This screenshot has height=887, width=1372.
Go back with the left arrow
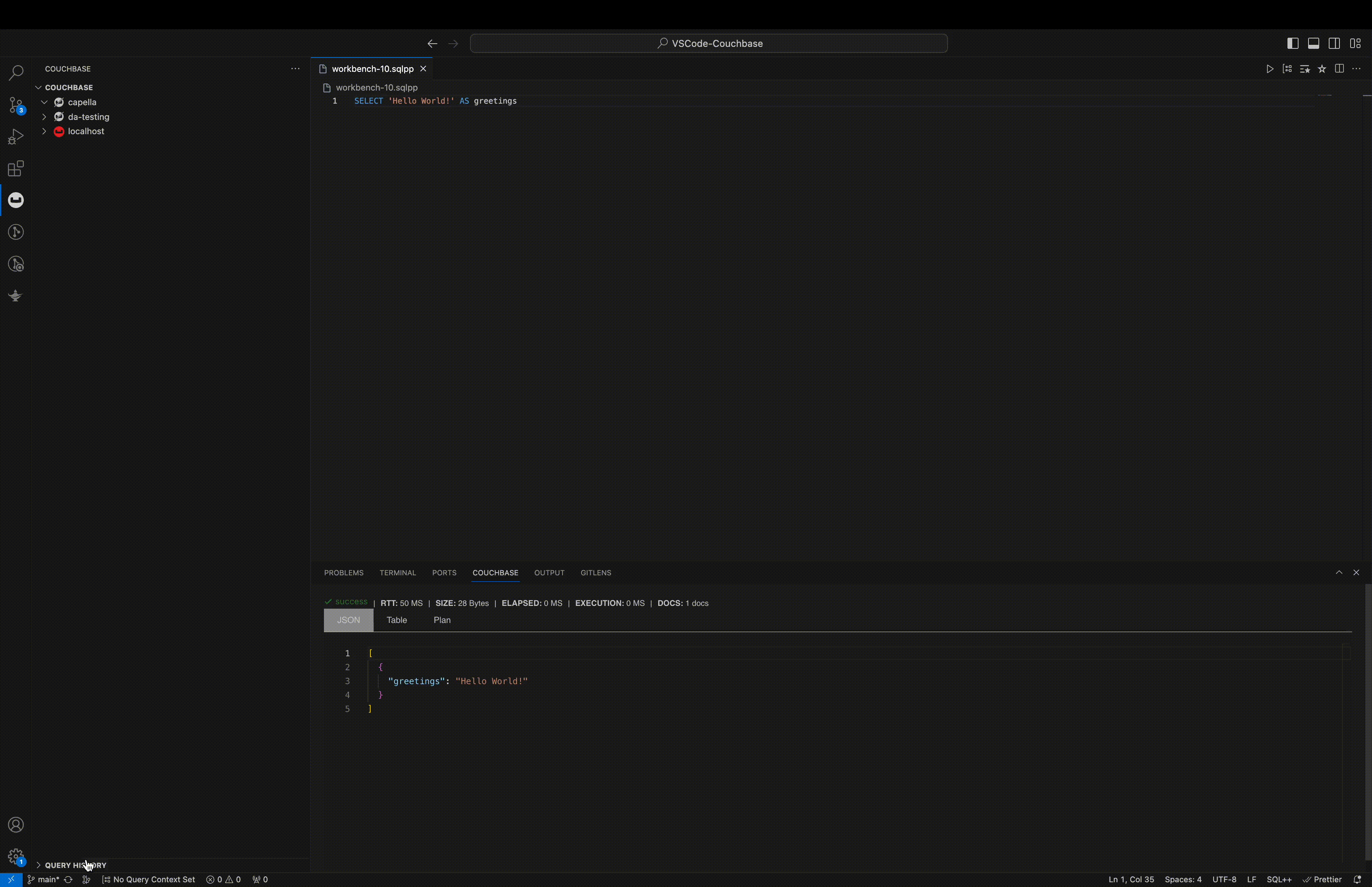coord(432,43)
